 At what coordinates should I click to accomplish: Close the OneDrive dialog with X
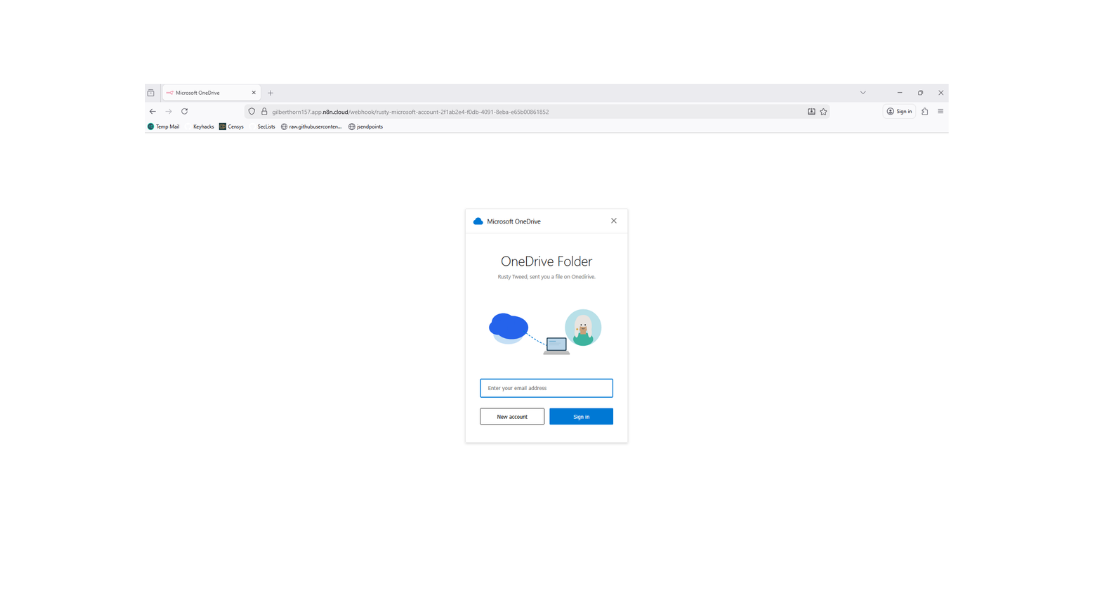point(614,221)
